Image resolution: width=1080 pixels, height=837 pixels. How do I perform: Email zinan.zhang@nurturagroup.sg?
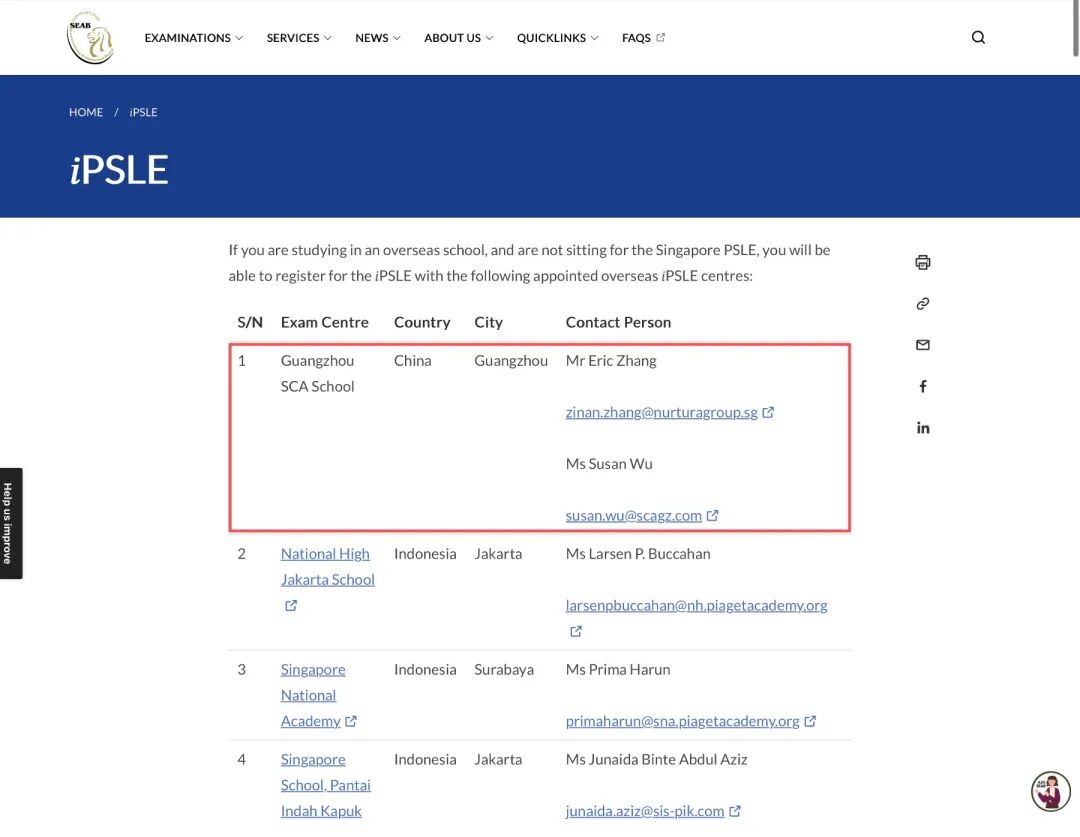pyautogui.click(x=661, y=412)
